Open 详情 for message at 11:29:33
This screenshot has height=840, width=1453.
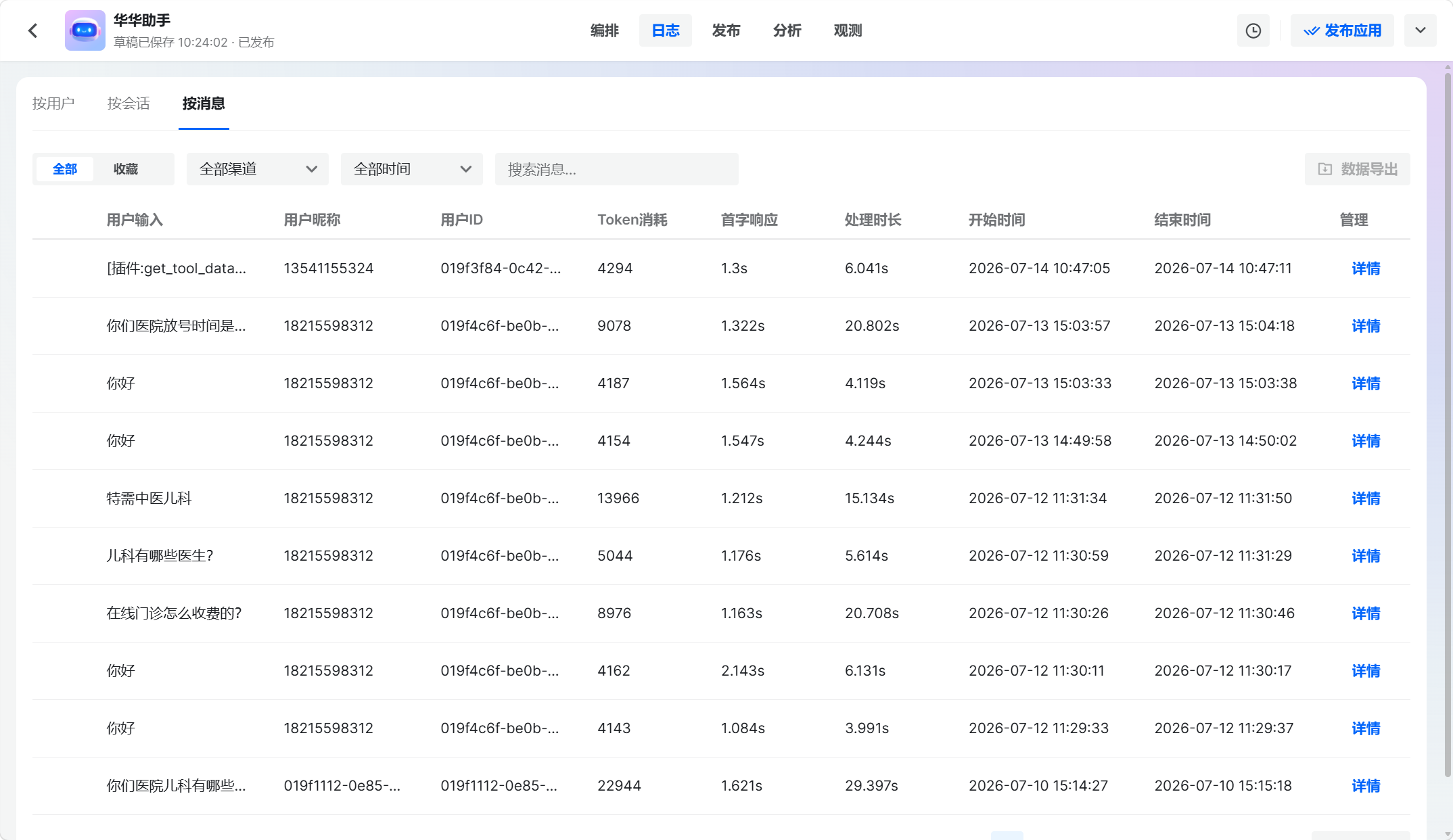1366,728
